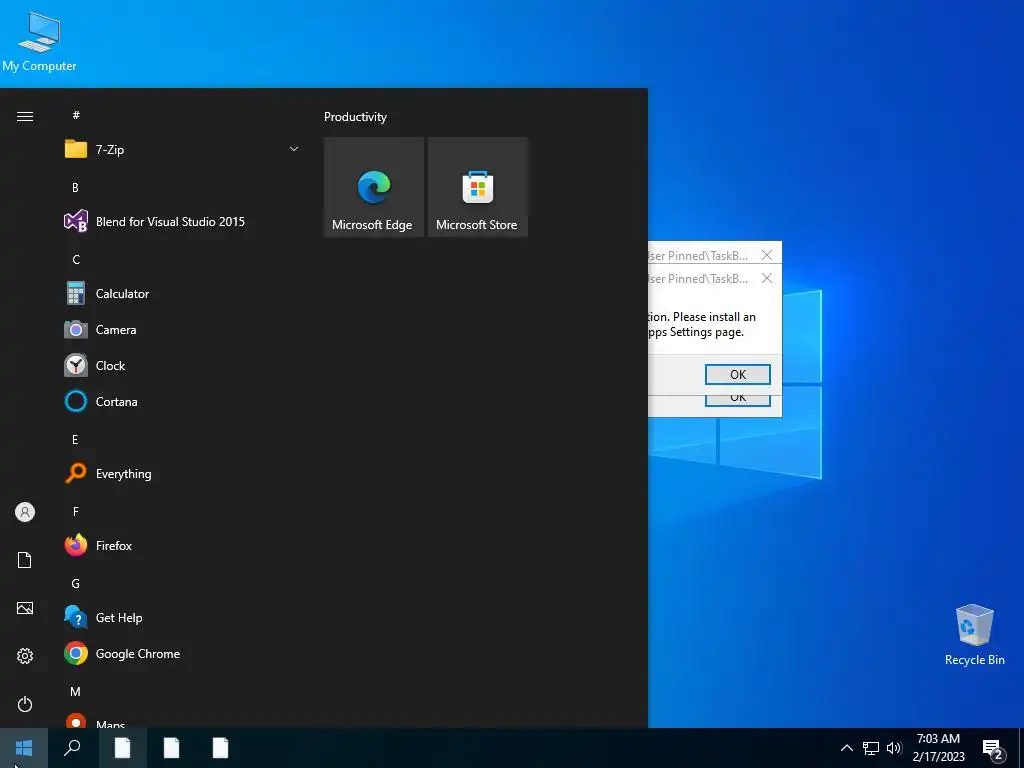1024x768 pixels.
Task: Click the C letter header
Action: [76, 259]
